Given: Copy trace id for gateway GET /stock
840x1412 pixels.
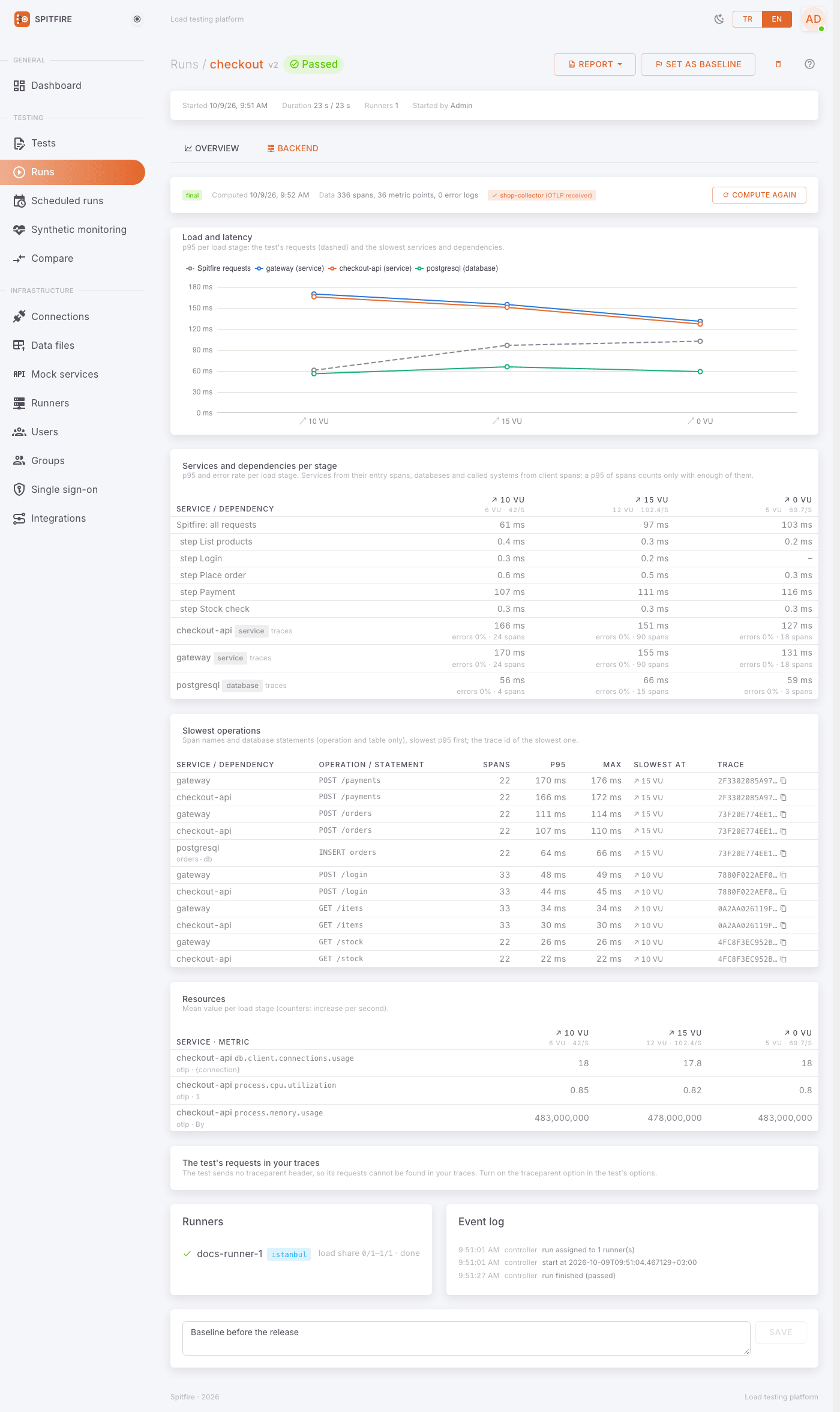Looking at the screenshot, I should click(784, 943).
